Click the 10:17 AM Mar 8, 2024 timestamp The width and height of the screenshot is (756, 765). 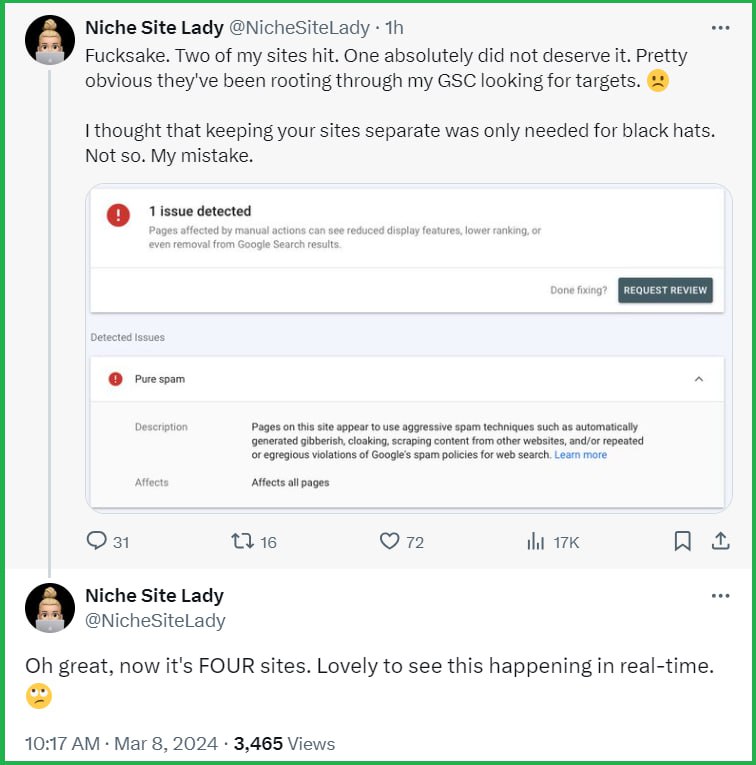[121, 744]
